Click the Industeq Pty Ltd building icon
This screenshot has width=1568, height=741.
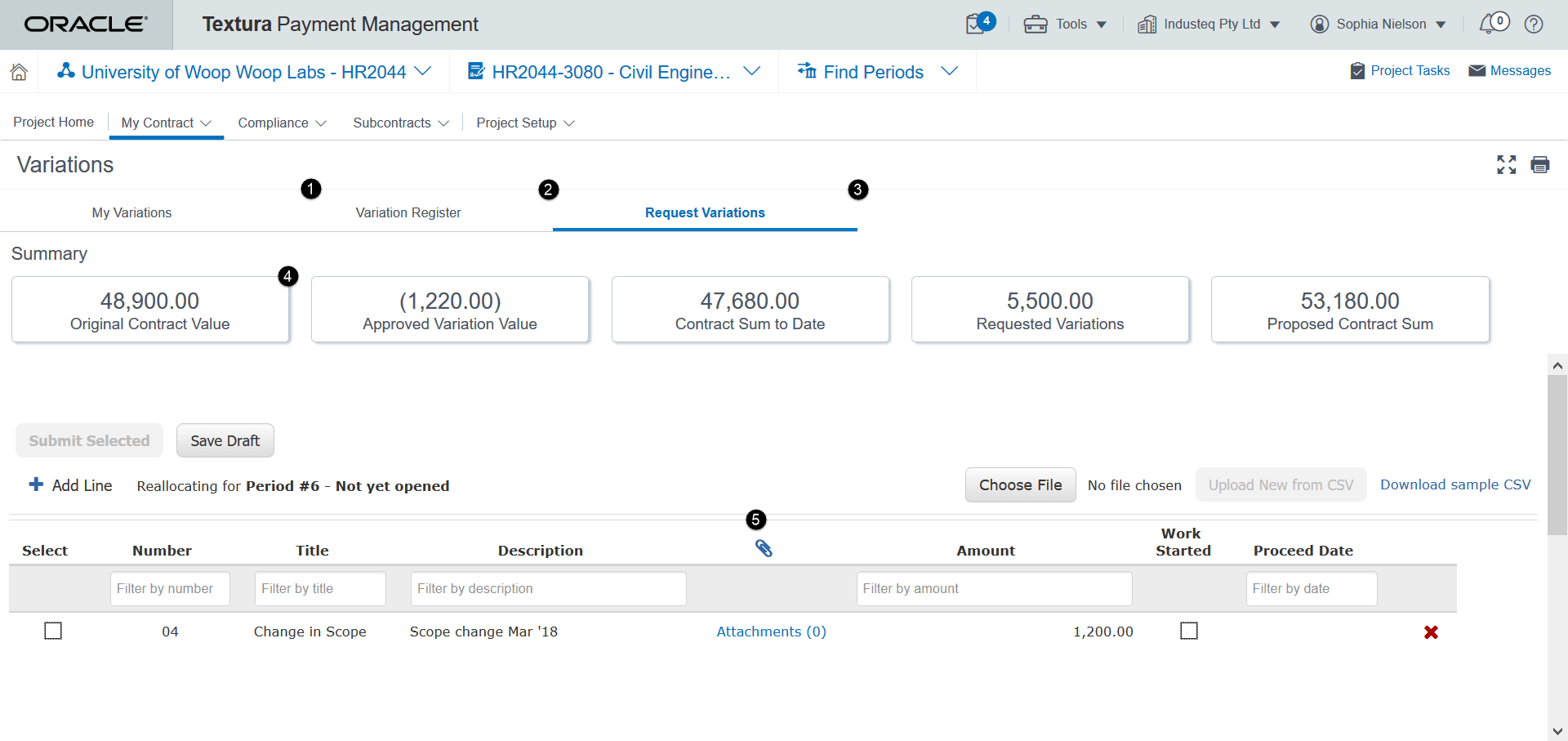pyautogui.click(x=1147, y=25)
